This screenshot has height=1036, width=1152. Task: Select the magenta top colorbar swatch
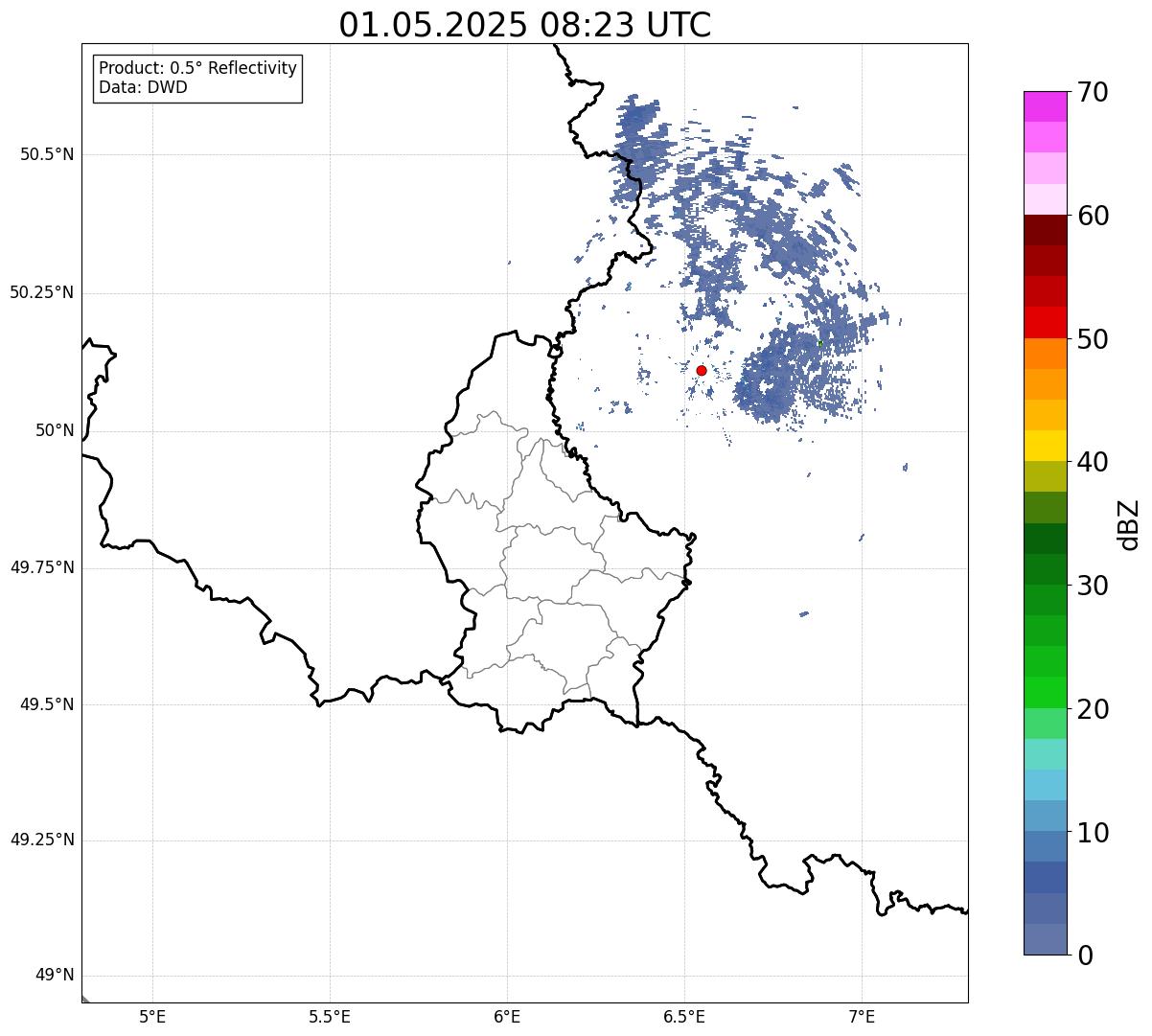[x=1045, y=106]
